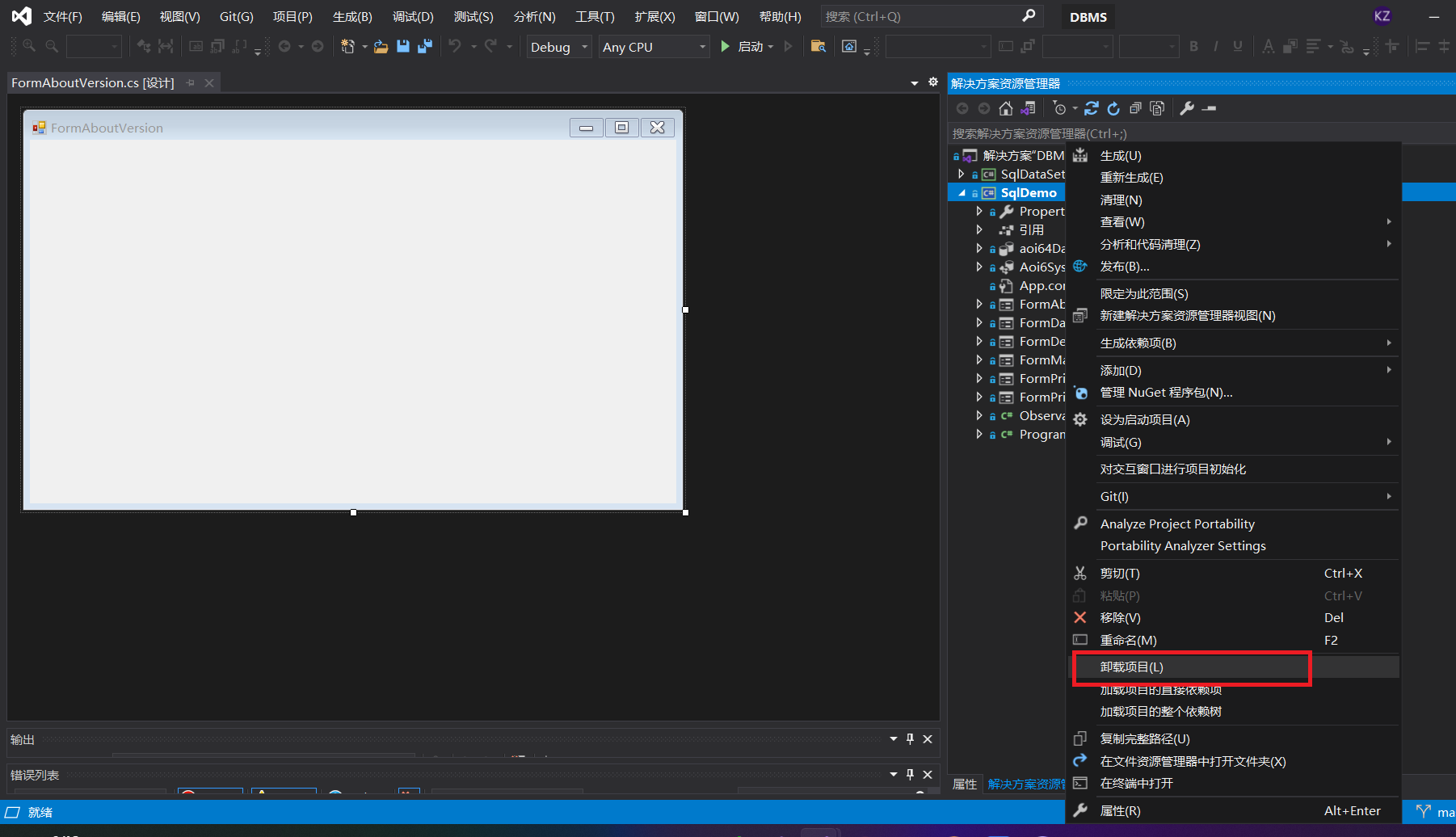The height and width of the screenshot is (837, 1456).
Task: Switch to the 解决方案资源 tab at panel bottom
Action: (x=1026, y=784)
